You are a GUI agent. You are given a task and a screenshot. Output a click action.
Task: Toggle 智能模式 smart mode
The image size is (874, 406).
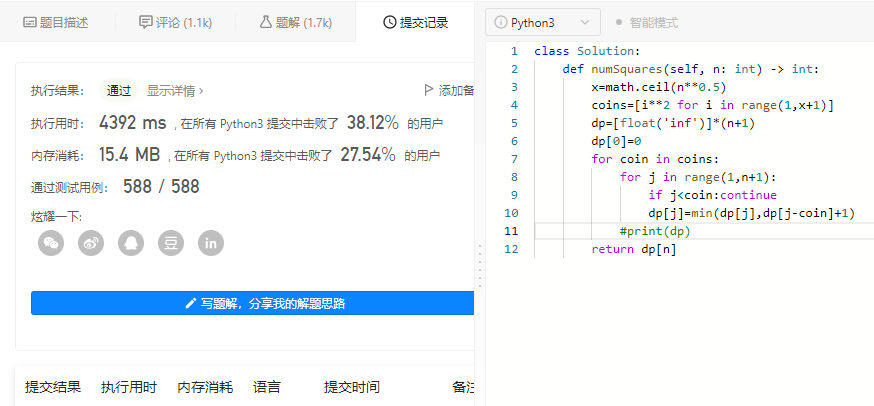pyautogui.click(x=647, y=23)
